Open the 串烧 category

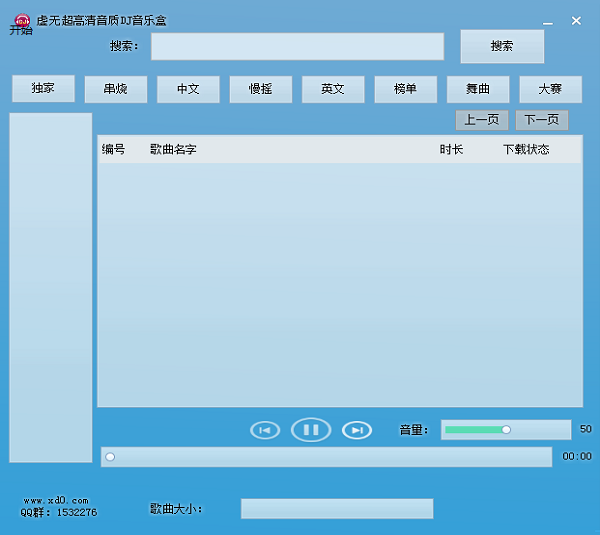point(116,89)
